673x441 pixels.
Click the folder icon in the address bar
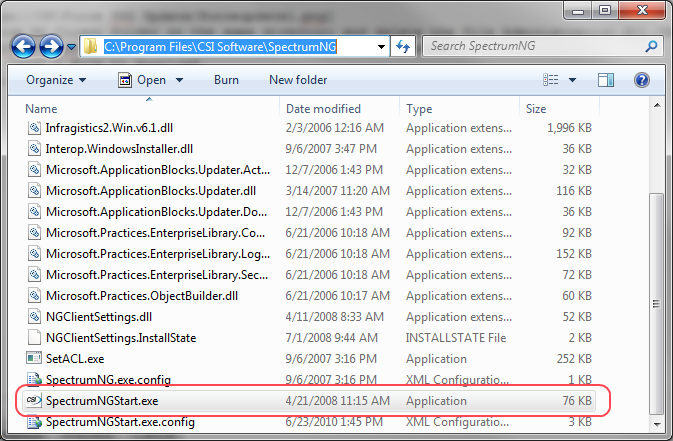[x=90, y=46]
